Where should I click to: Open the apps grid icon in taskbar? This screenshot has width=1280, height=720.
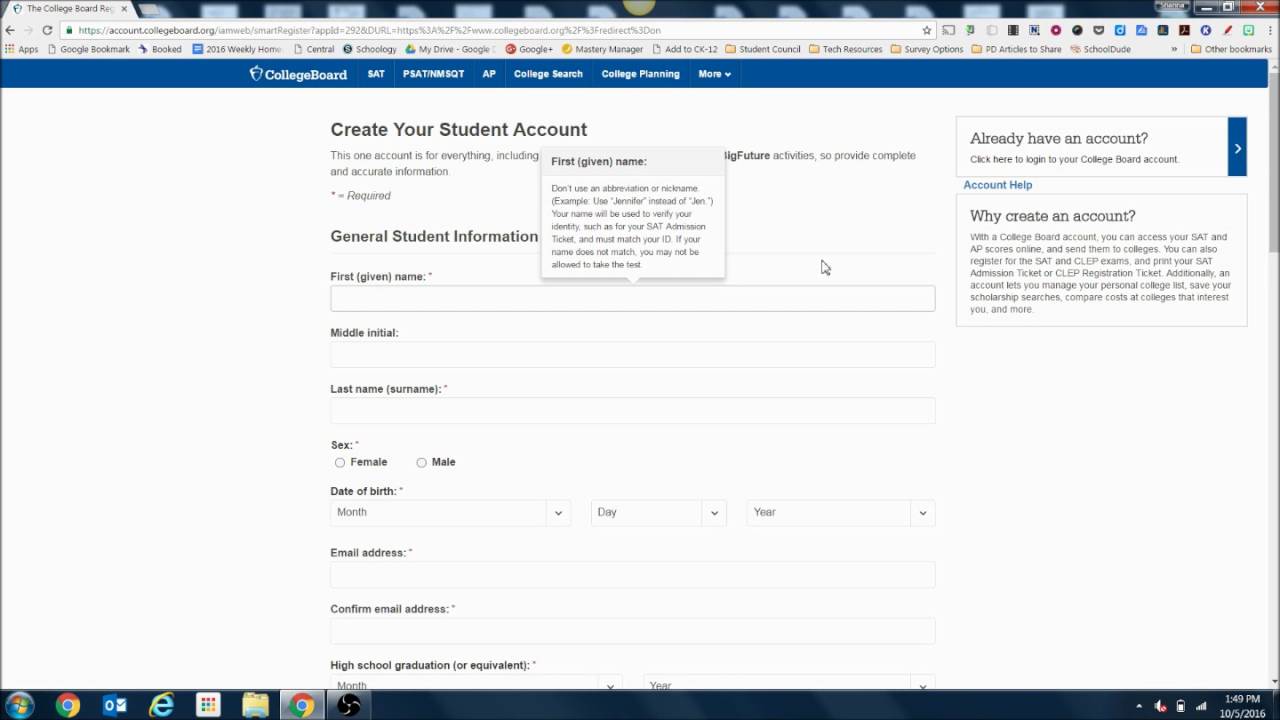(208, 706)
